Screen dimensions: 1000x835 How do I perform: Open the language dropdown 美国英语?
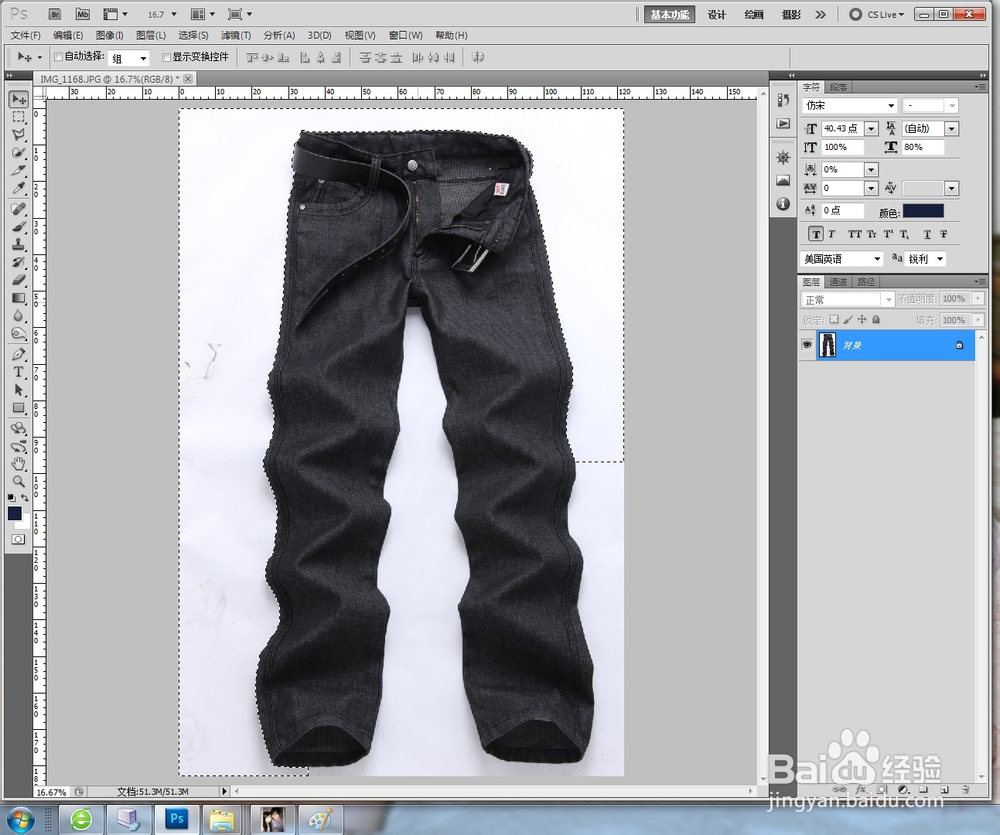(x=877, y=259)
